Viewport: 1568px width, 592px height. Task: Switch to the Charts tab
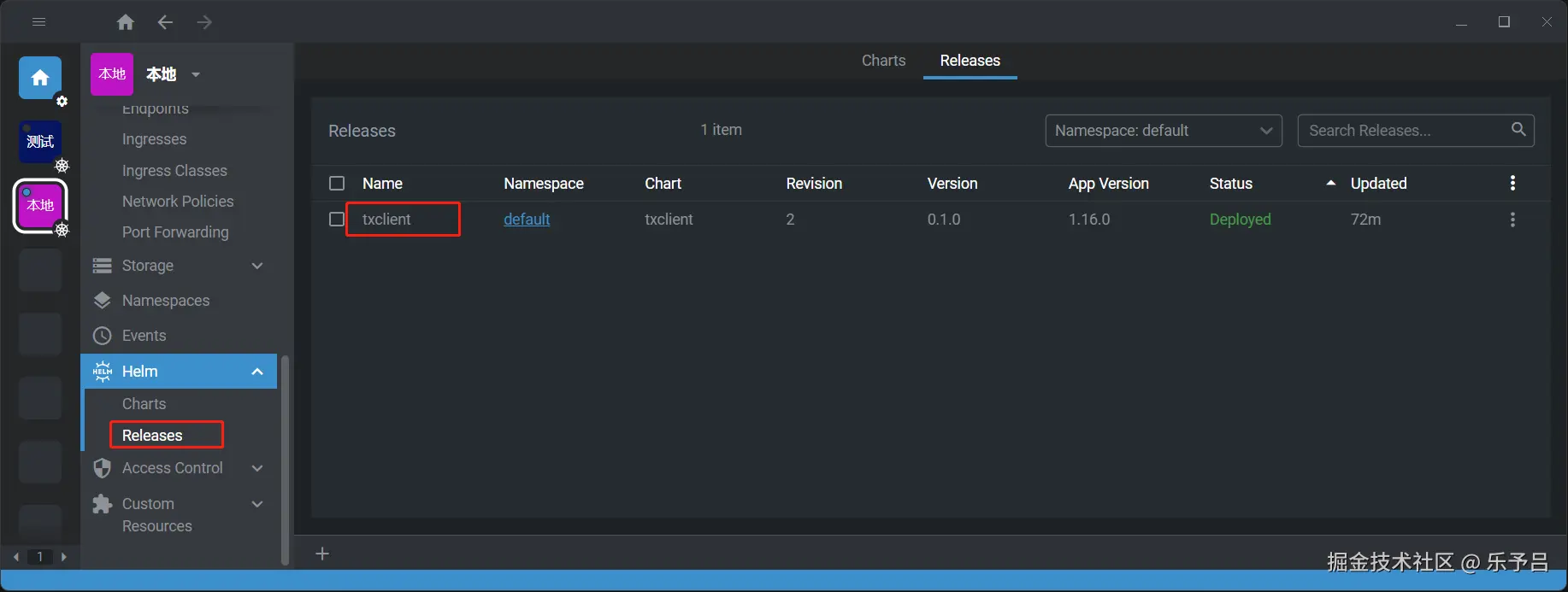tap(883, 61)
